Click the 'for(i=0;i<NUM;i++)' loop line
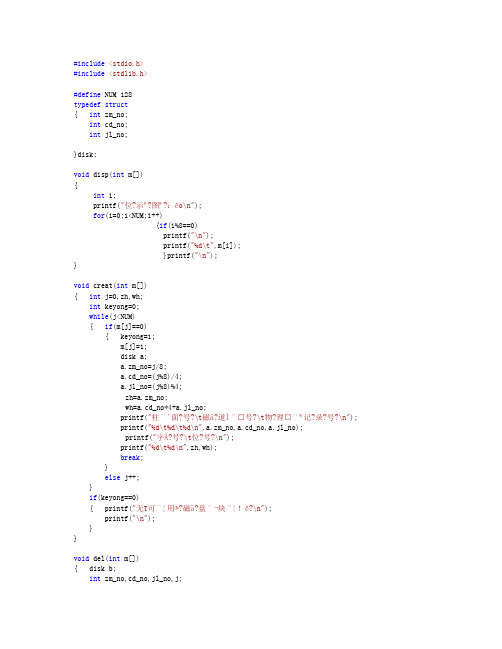The image size is (502, 649). pos(127,215)
